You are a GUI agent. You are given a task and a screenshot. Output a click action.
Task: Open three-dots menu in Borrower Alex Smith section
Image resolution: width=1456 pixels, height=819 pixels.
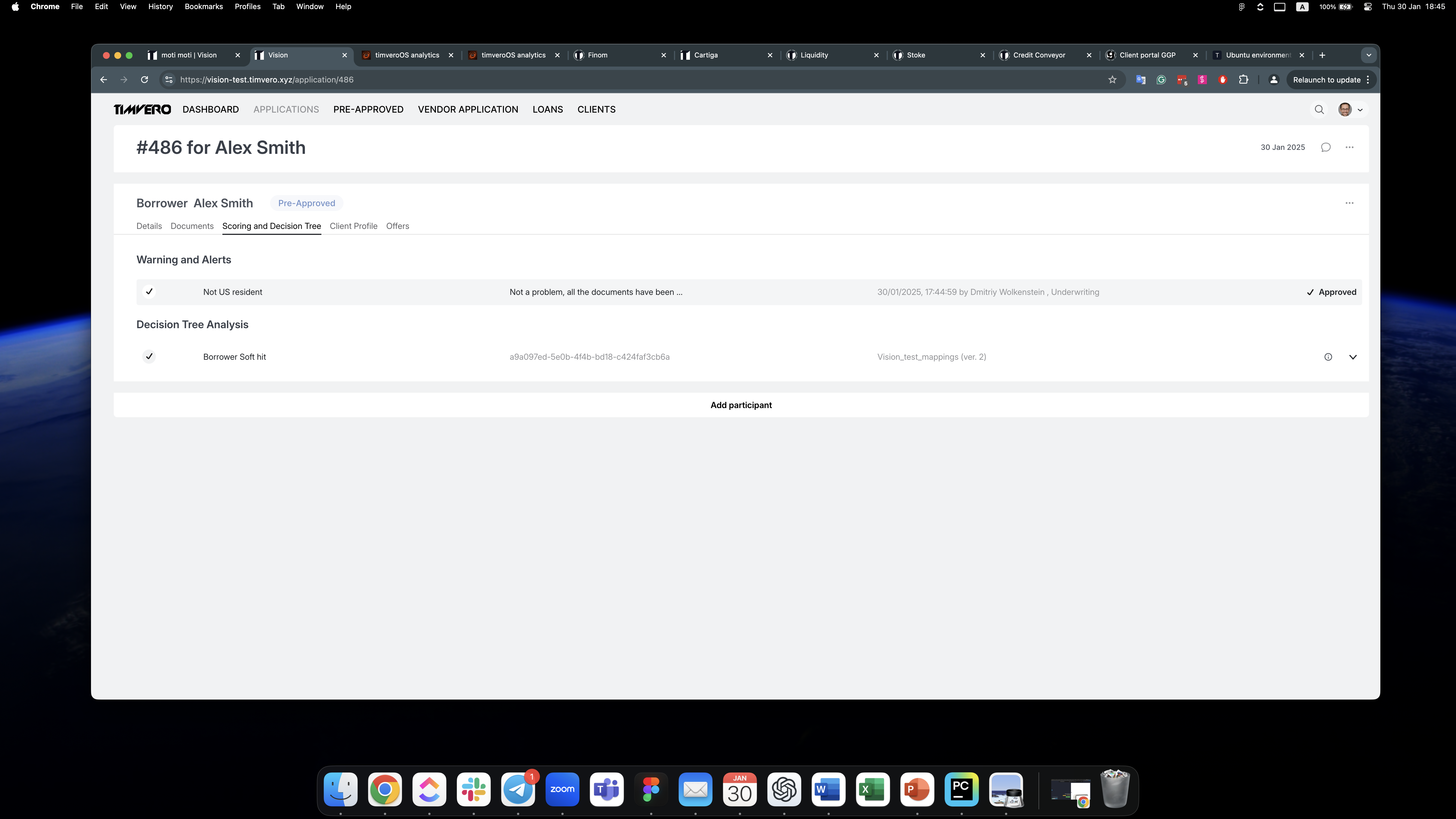(x=1349, y=203)
